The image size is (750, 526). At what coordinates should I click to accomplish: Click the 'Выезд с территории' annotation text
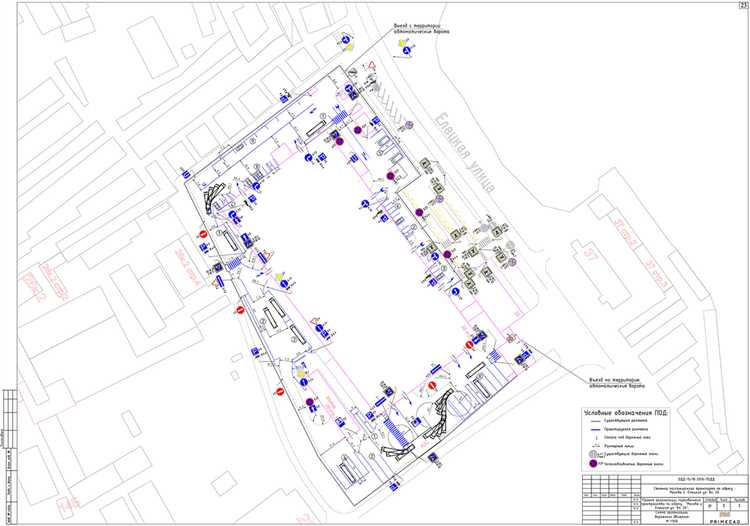[x=412, y=28]
